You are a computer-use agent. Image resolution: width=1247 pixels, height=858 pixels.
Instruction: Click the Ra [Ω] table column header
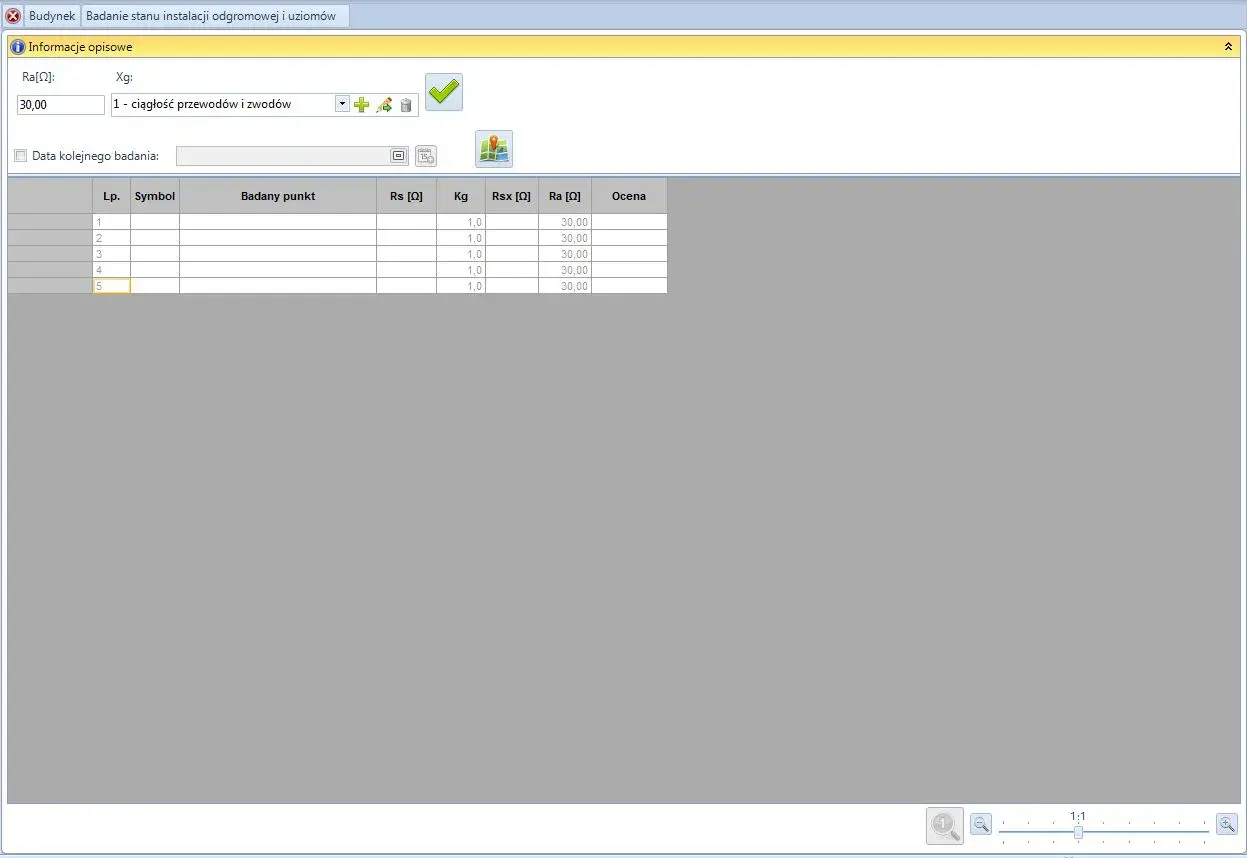tap(565, 196)
